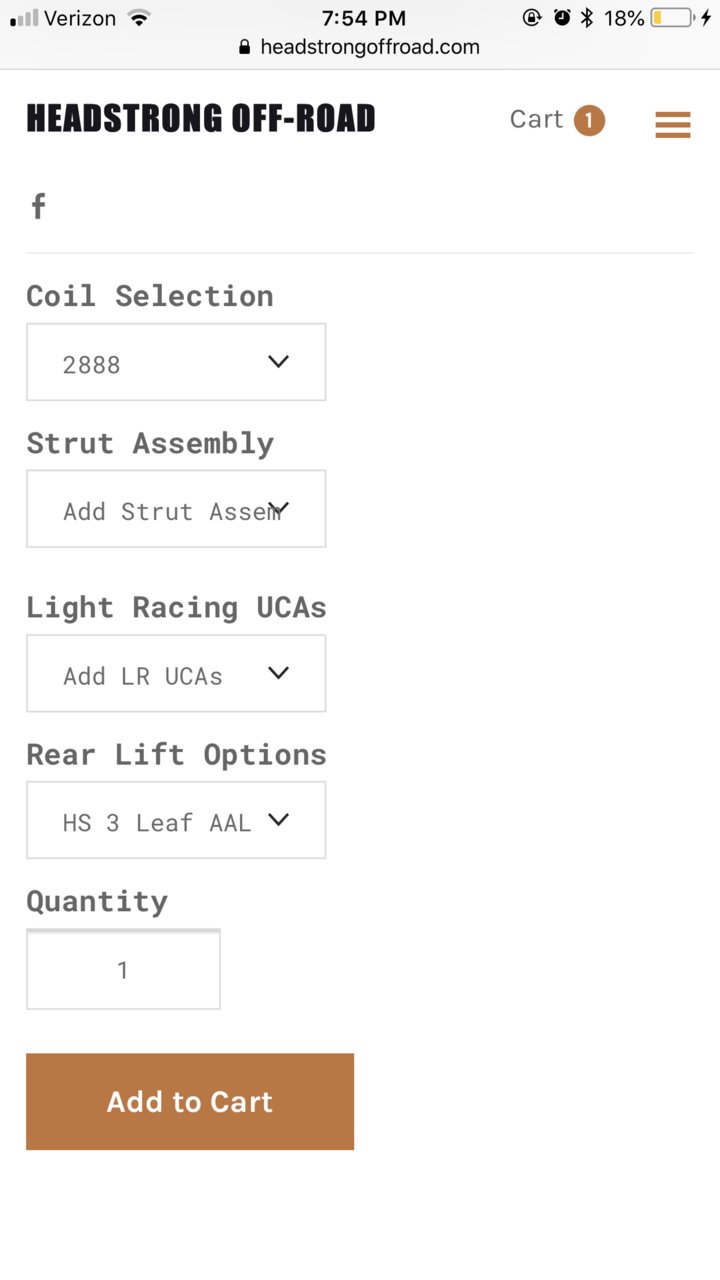Tap the 7:54 PM status bar clock
The width and height of the screenshot is (720, 1280).
364,18
